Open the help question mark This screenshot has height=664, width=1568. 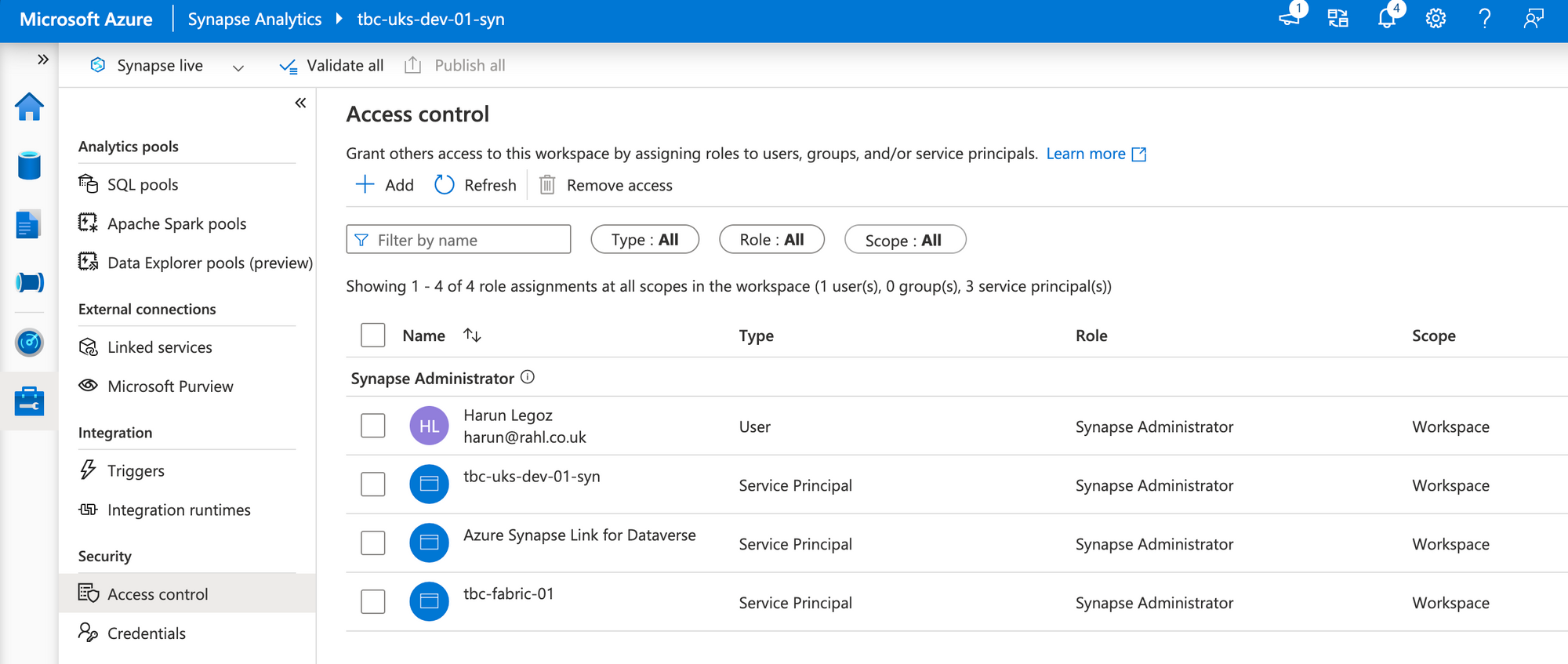point(1484,19)
